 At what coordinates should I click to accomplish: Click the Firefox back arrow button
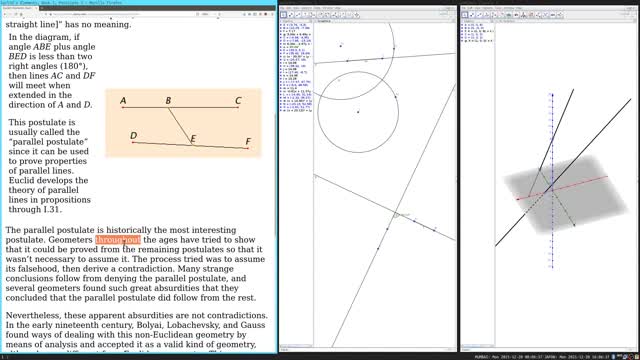pyautogui.click(x=5, y=14)
